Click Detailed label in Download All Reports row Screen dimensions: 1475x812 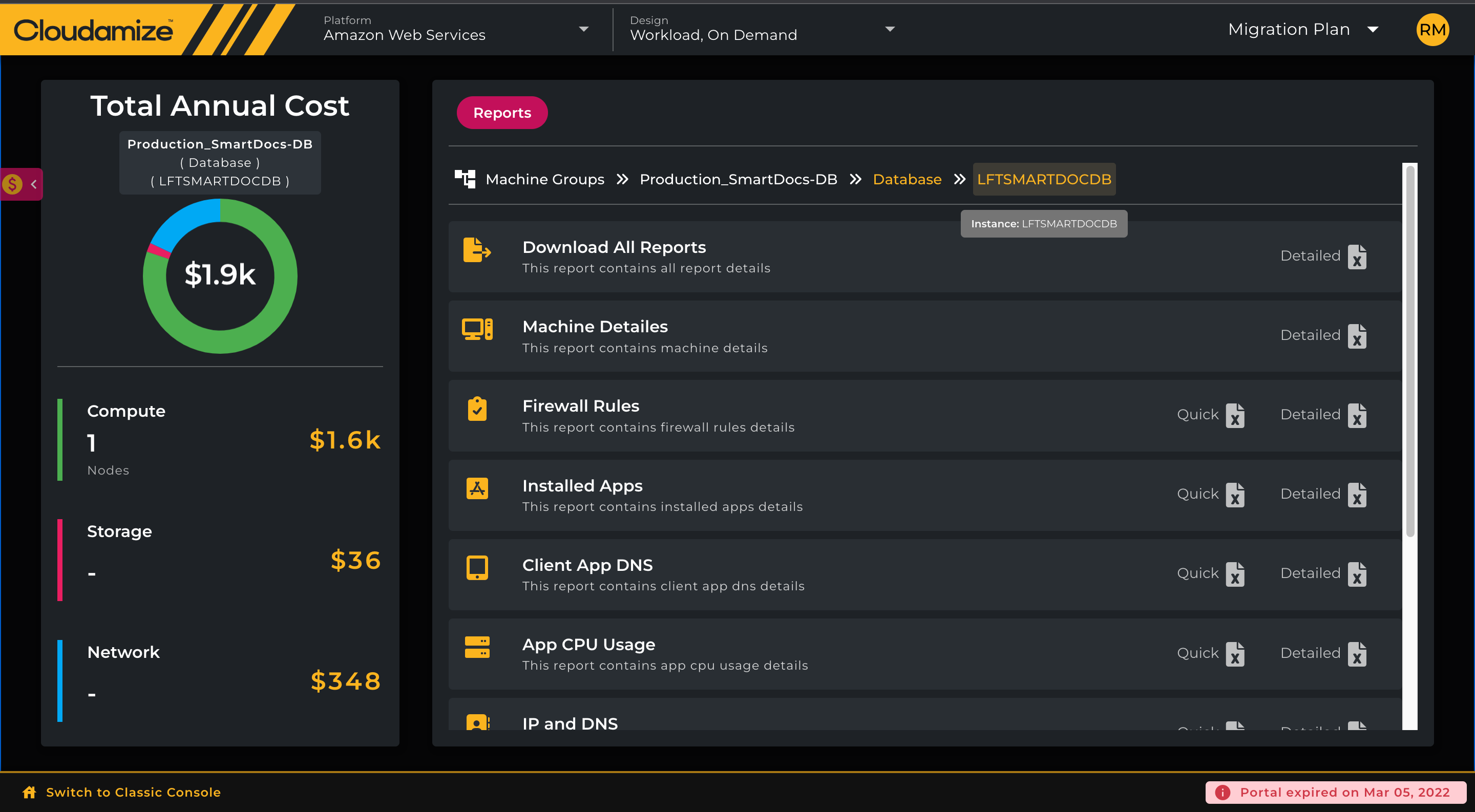point(1310,255)
